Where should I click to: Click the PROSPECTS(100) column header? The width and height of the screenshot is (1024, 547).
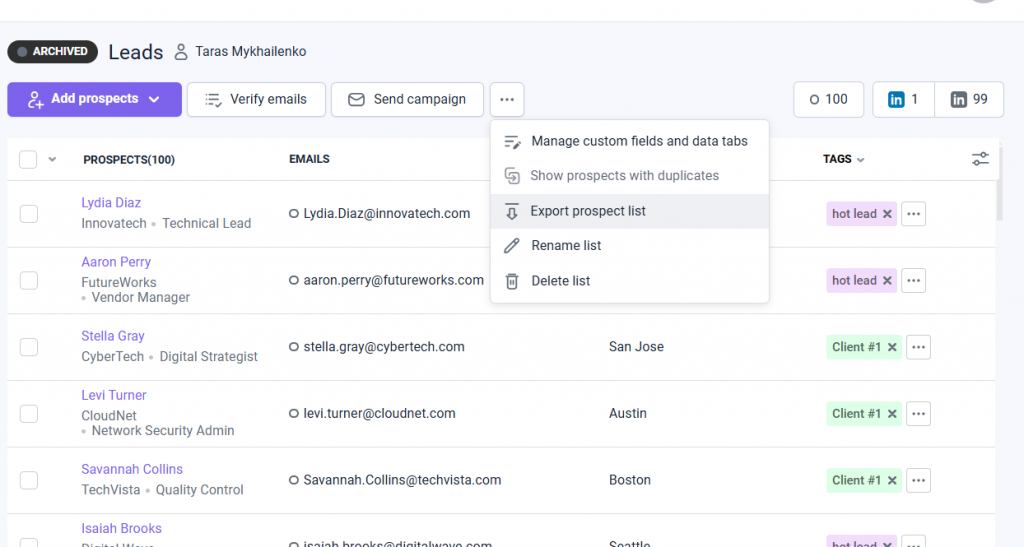(x=129, y=159)
